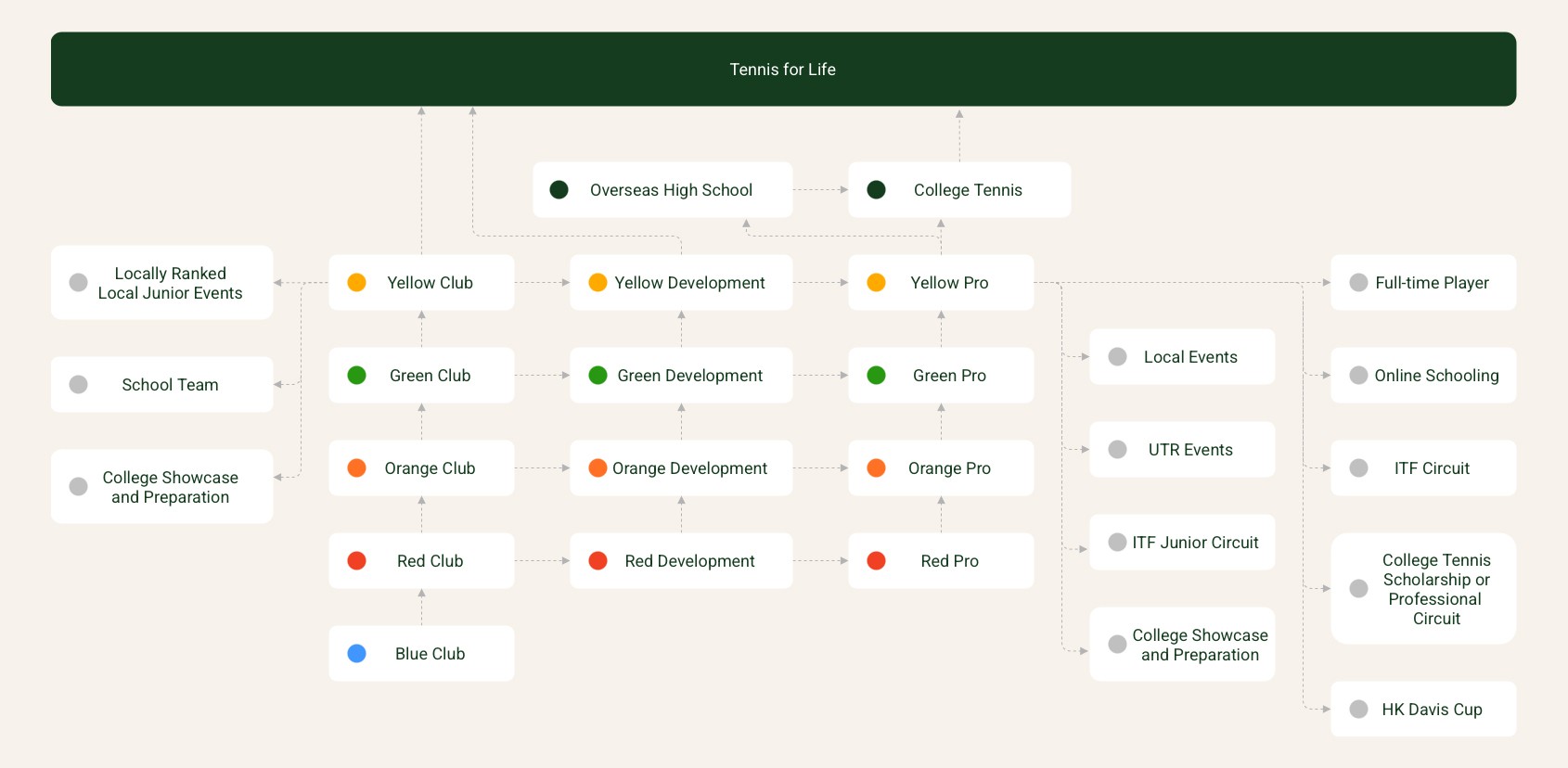This screenshot has height=768, width=1568.
Task: Open the College Tennis card
Action: tap(959, 189)
